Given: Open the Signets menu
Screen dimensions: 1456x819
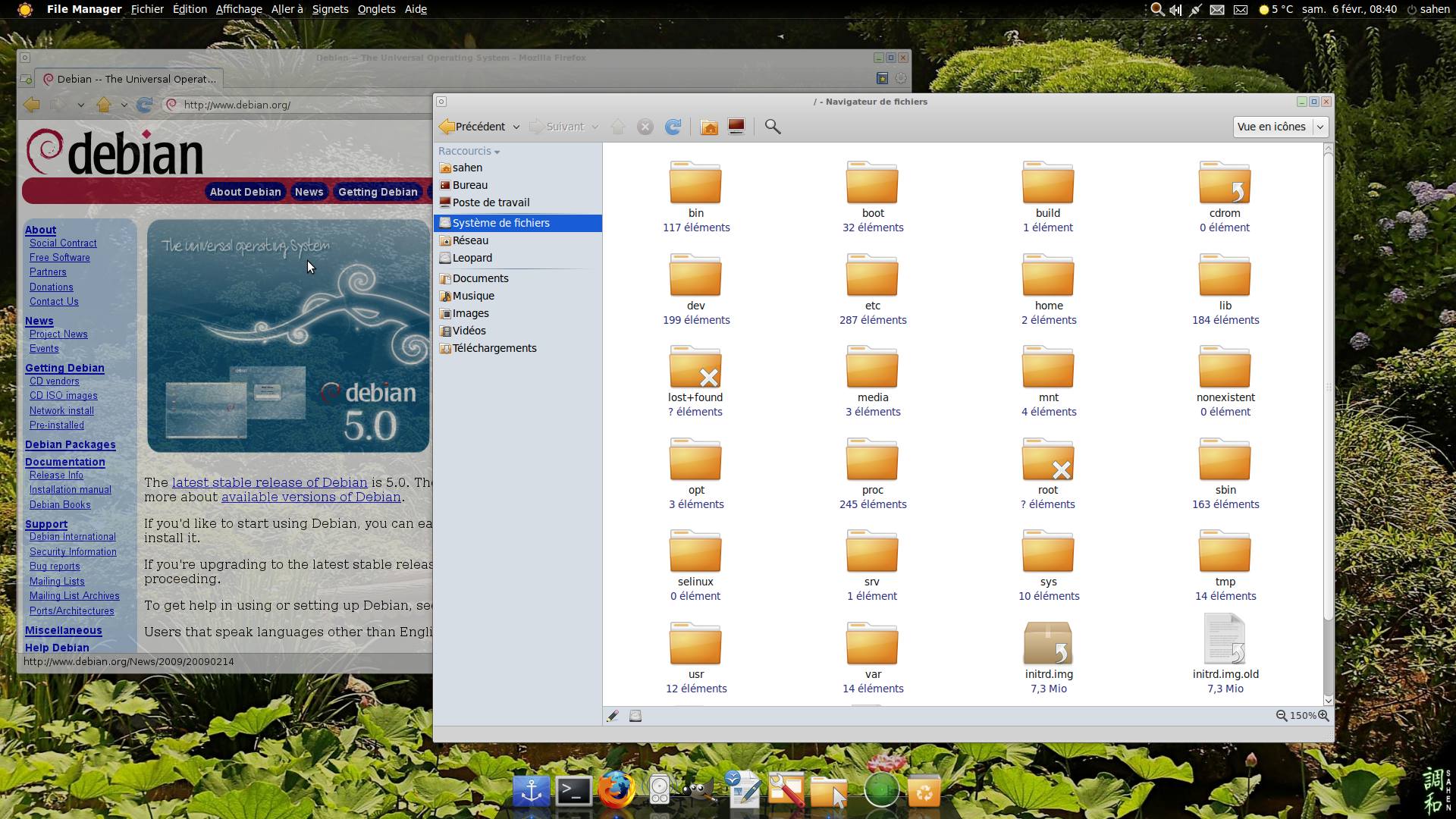Looking at the screenshot, I should [x=331, y=9].
